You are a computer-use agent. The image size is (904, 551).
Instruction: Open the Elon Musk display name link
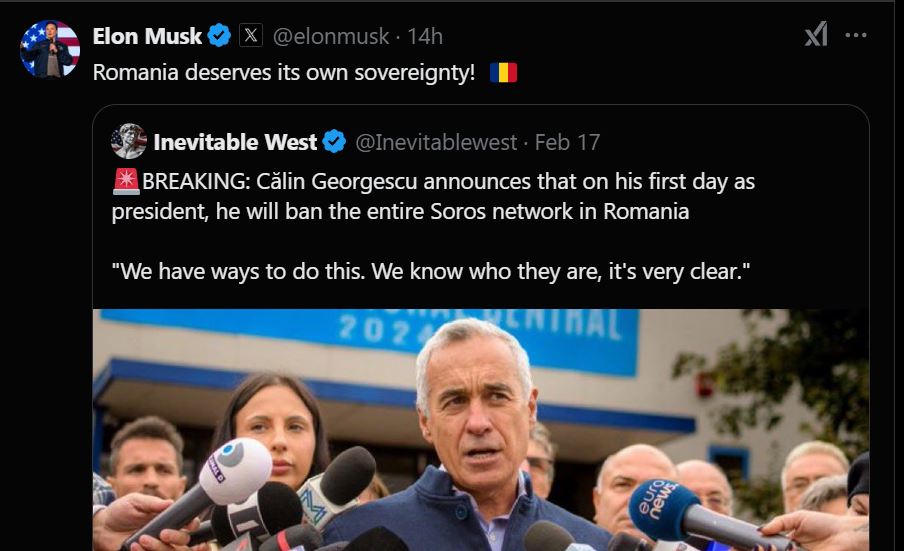(x=147, y=36)
